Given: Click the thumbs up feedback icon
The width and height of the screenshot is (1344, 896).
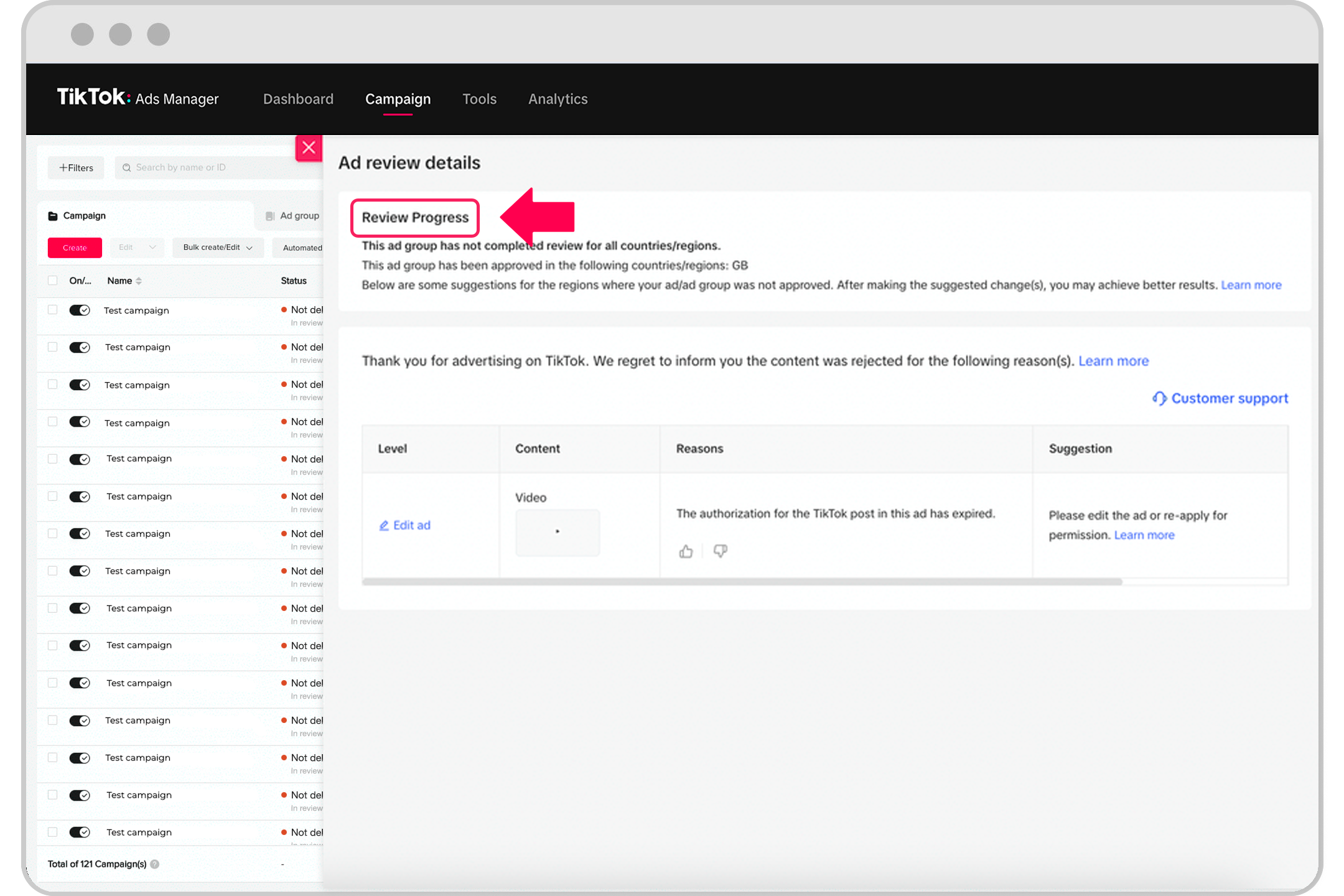Looking at the screenshot, I should pos(686,551).
